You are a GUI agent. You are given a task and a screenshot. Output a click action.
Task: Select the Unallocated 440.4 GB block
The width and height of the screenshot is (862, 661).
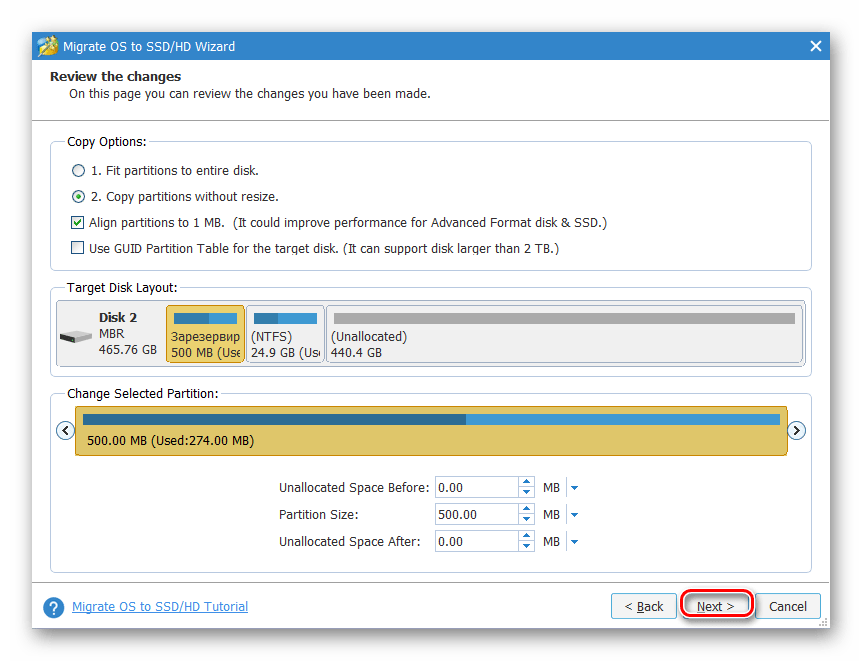(x=565, y=334)
